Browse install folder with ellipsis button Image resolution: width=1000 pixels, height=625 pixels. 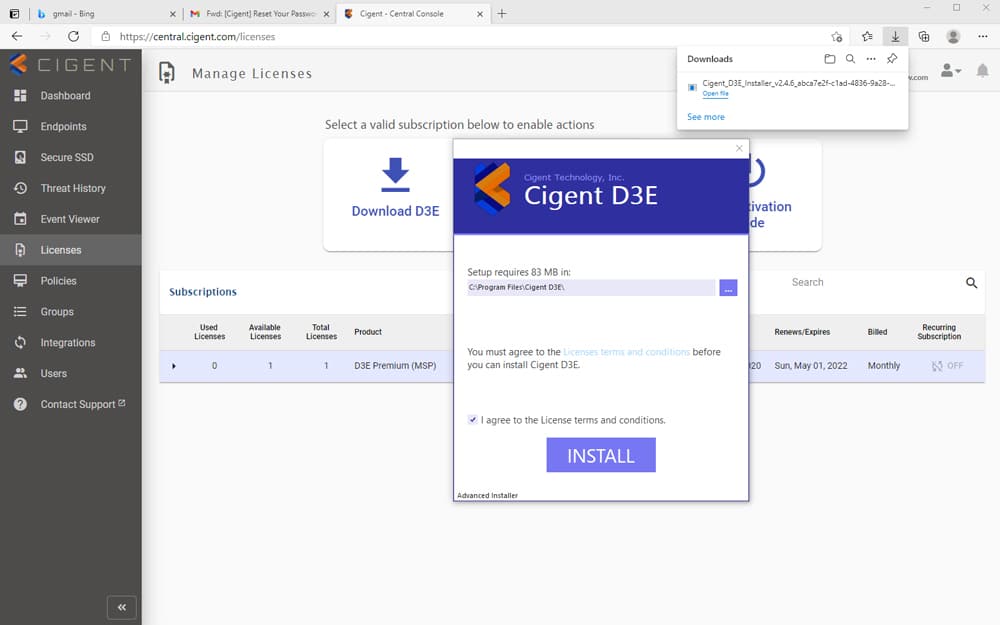tap(728, 288)
